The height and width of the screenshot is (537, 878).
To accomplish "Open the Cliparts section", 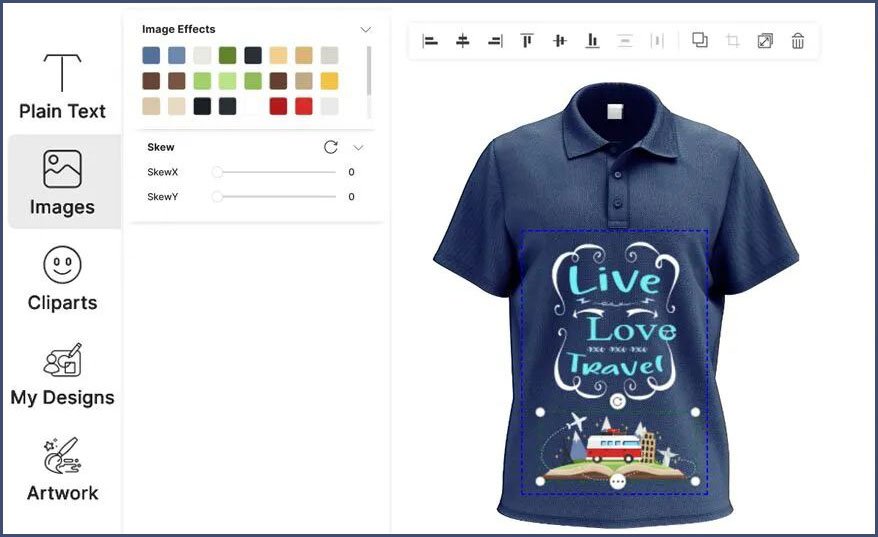I will pyautogui.click(x=62, y=279).
